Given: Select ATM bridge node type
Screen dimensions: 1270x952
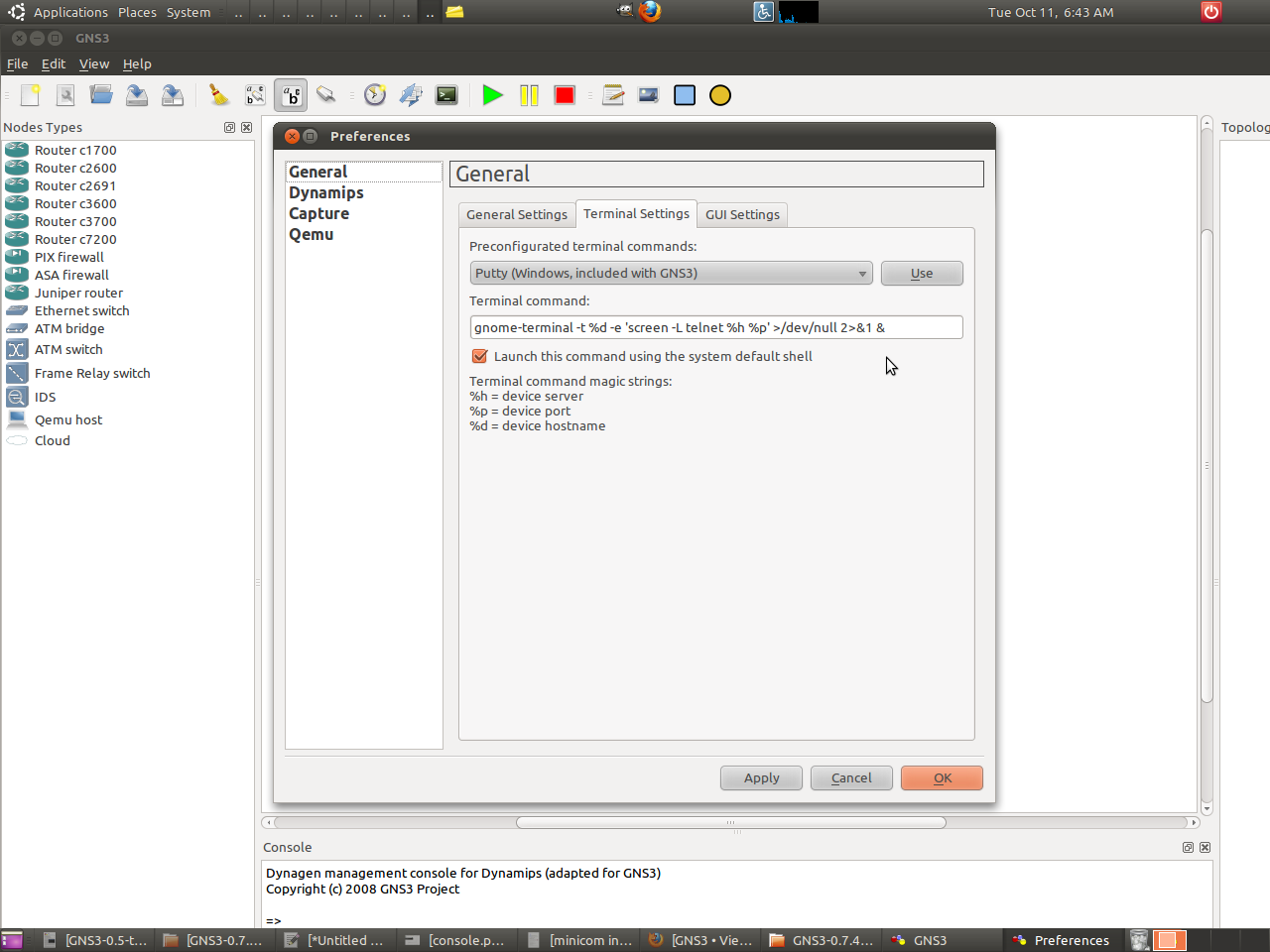Looking at the screenshot, I should point(69,328).
